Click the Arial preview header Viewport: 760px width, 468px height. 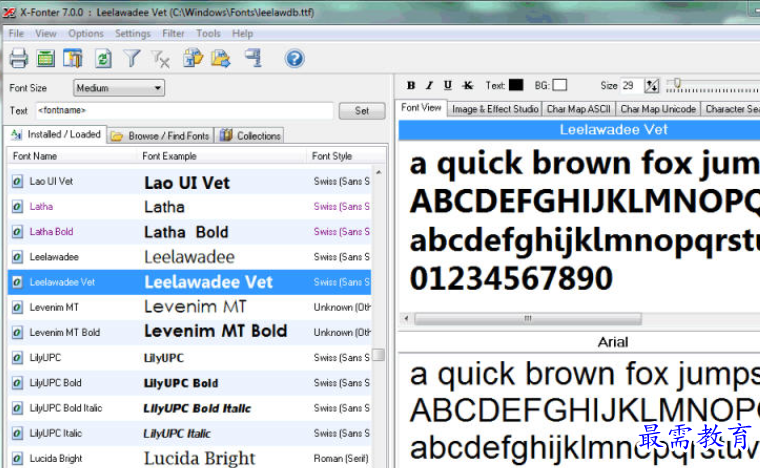pyautogui.click(x=579, y=342)
